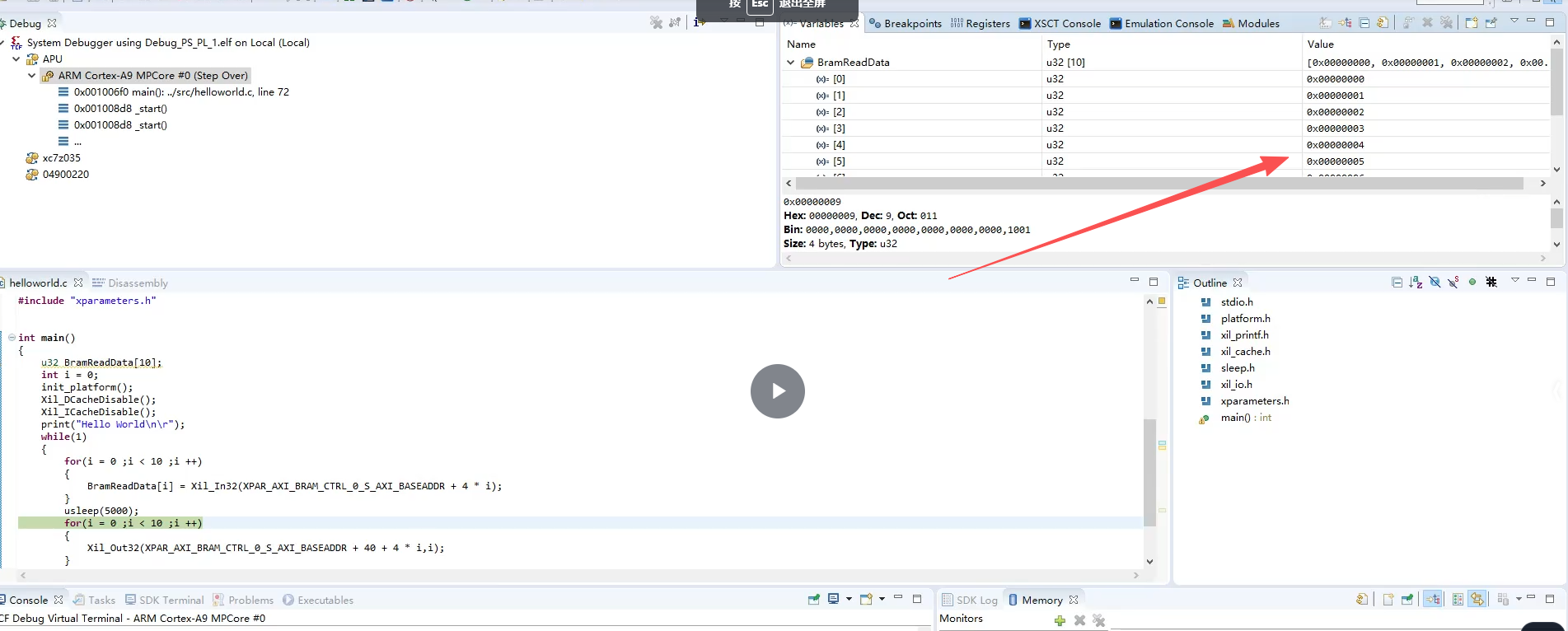Toggle Memory Monitors Pane icon
This screenshot has width=1568, height=631.
pos(1433,599)
